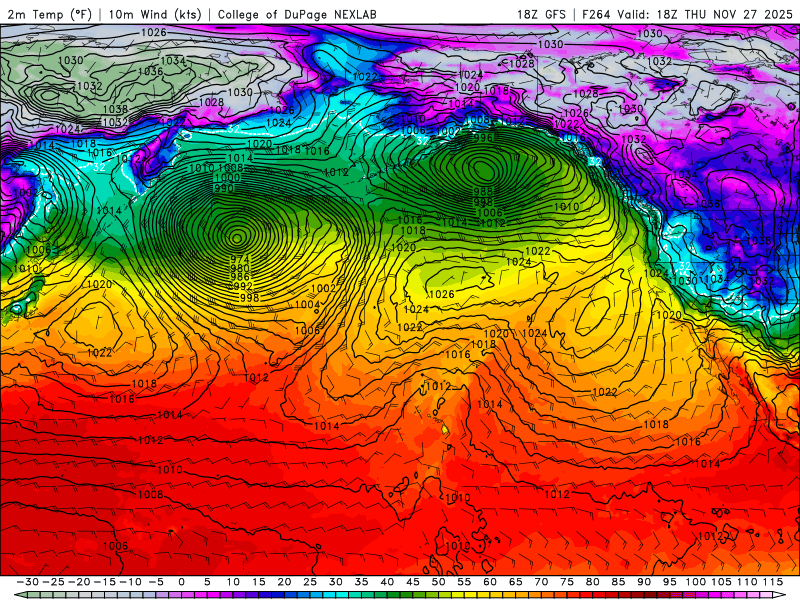Click the 'College of DuPage NEXLAB' title text

[x=297, y=14]
